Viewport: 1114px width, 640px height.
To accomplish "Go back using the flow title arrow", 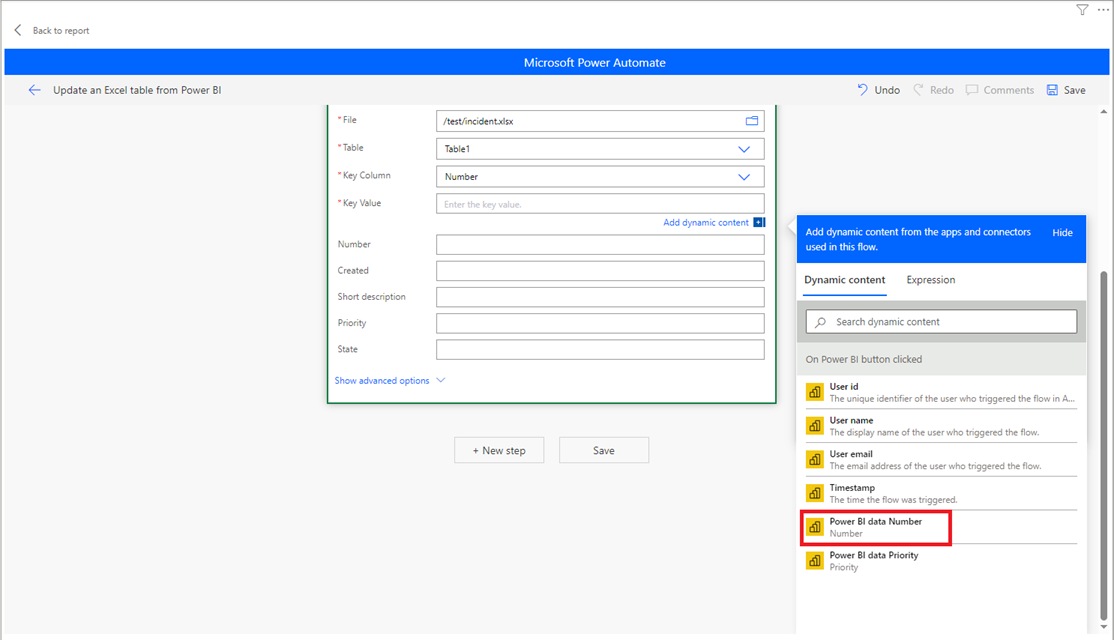I will pyautogui.click(x=34, y=90).
